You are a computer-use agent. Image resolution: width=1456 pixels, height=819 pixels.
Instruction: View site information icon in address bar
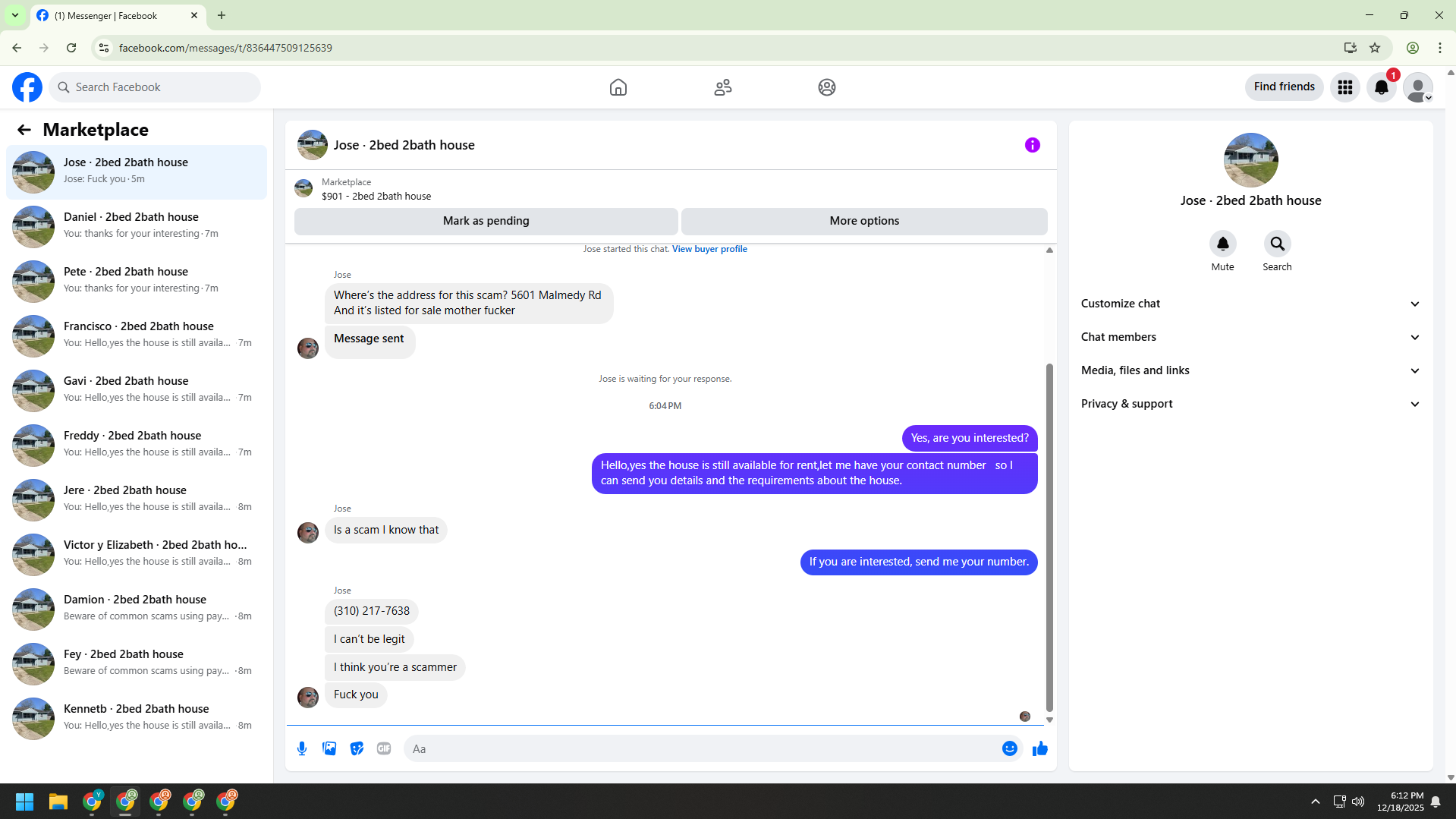pos(104,48)
